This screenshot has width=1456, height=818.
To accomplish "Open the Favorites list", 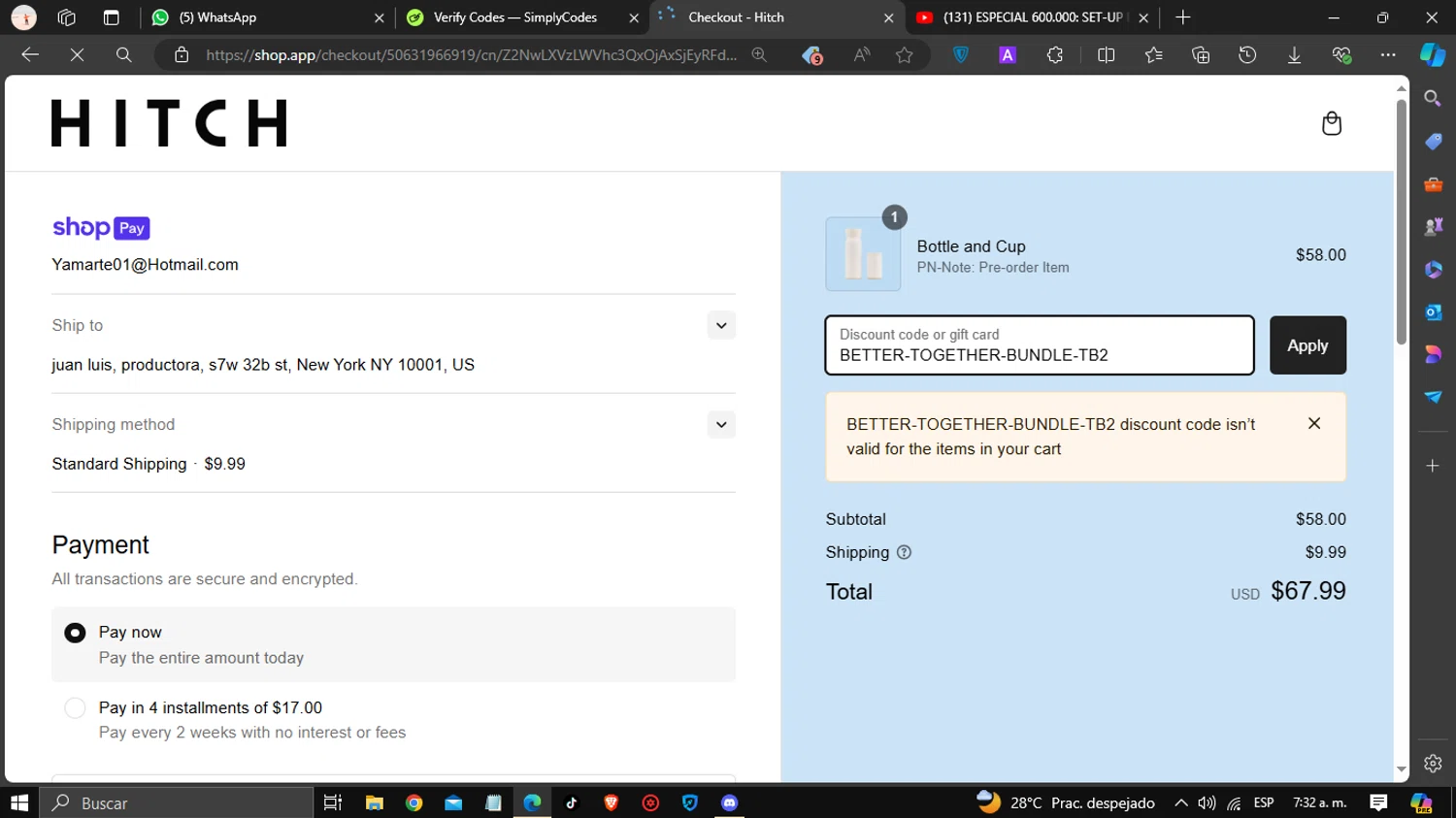I will 1153,55.
